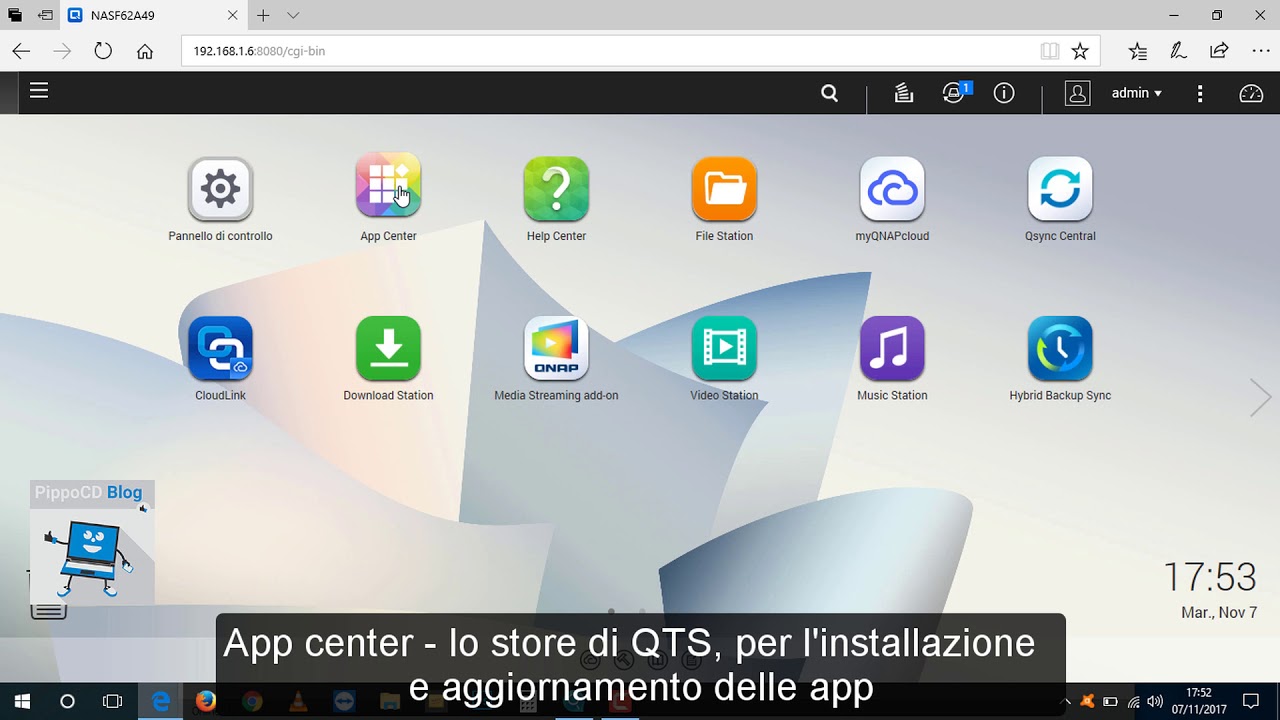Viewport: 1280px width, 720px height.
Task: Open the volume tray icon
Action: click(x=1155, y=702)
